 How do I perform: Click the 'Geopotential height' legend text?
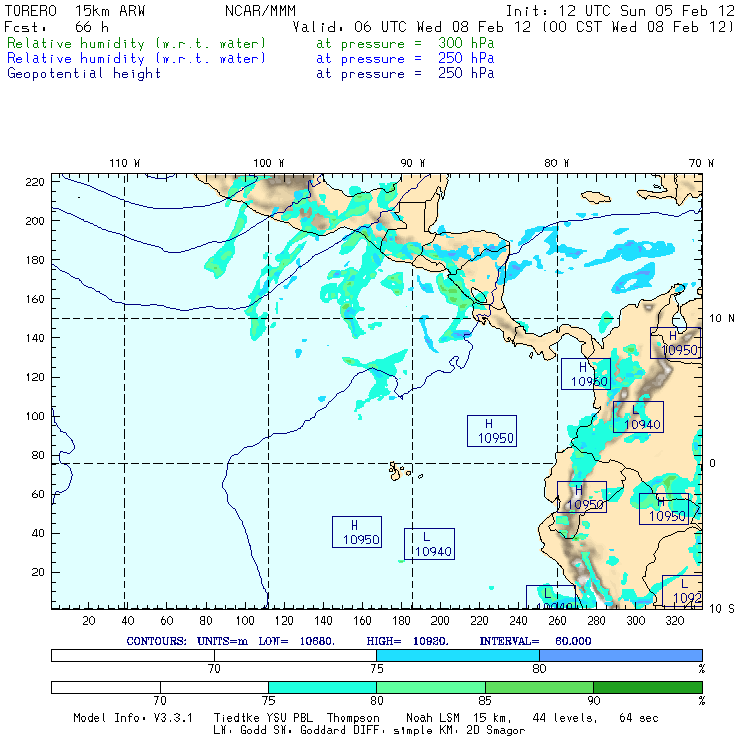point(84,74)
